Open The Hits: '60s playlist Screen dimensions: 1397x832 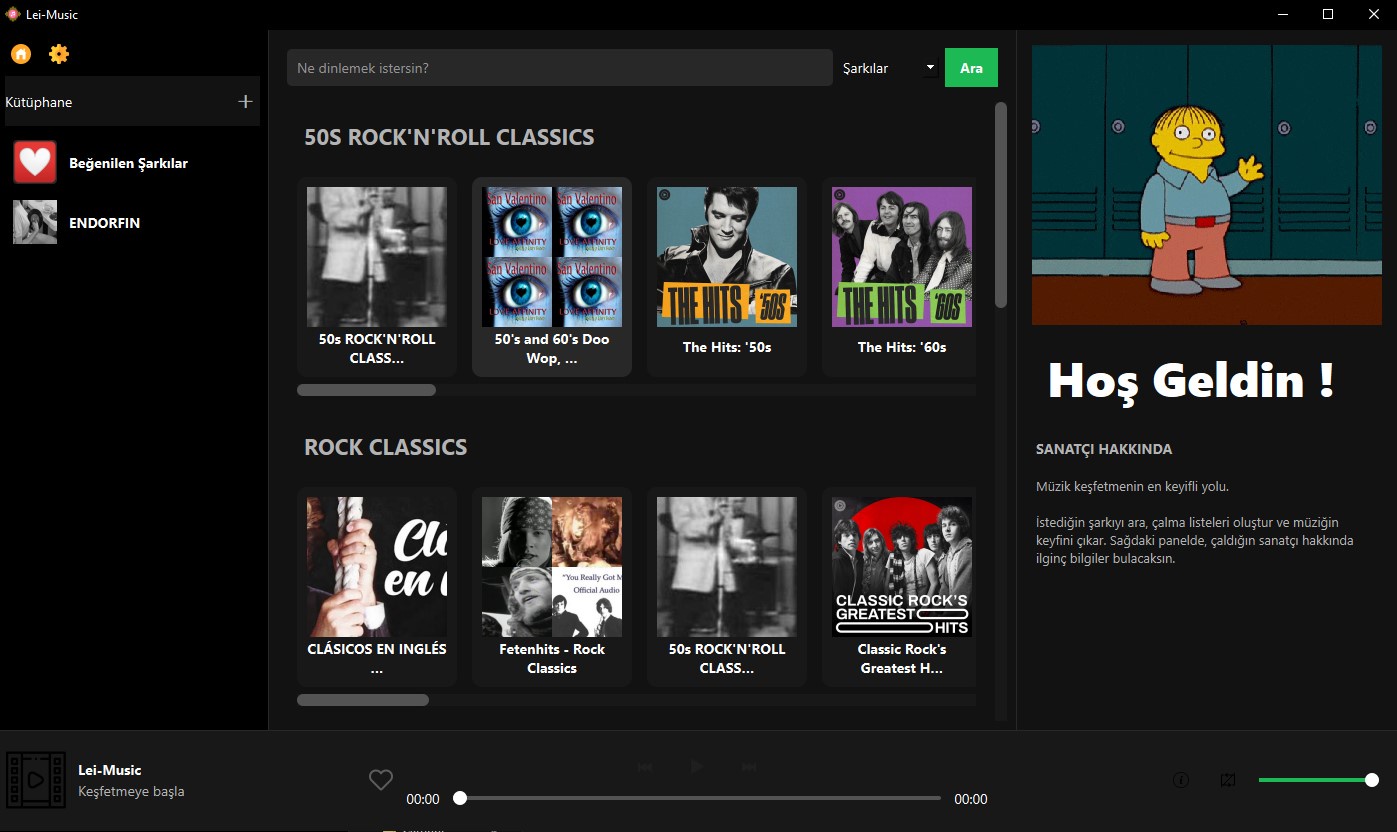[x=899, y=277]
